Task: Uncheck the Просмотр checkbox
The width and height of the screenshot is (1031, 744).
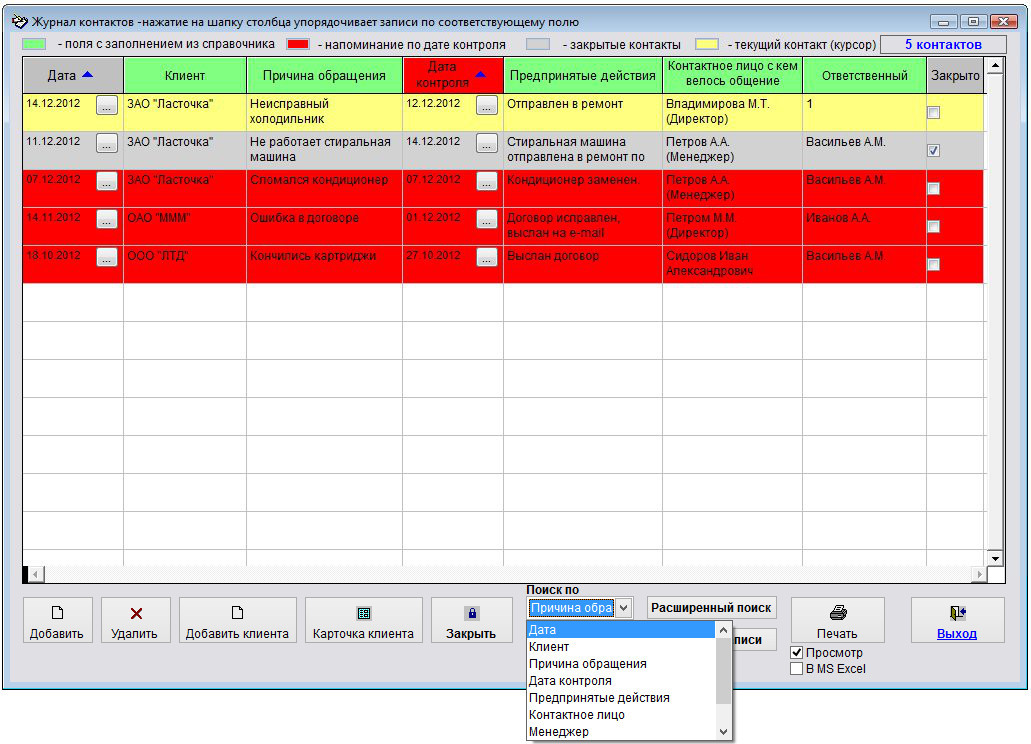Action: [x=796, y=653]
